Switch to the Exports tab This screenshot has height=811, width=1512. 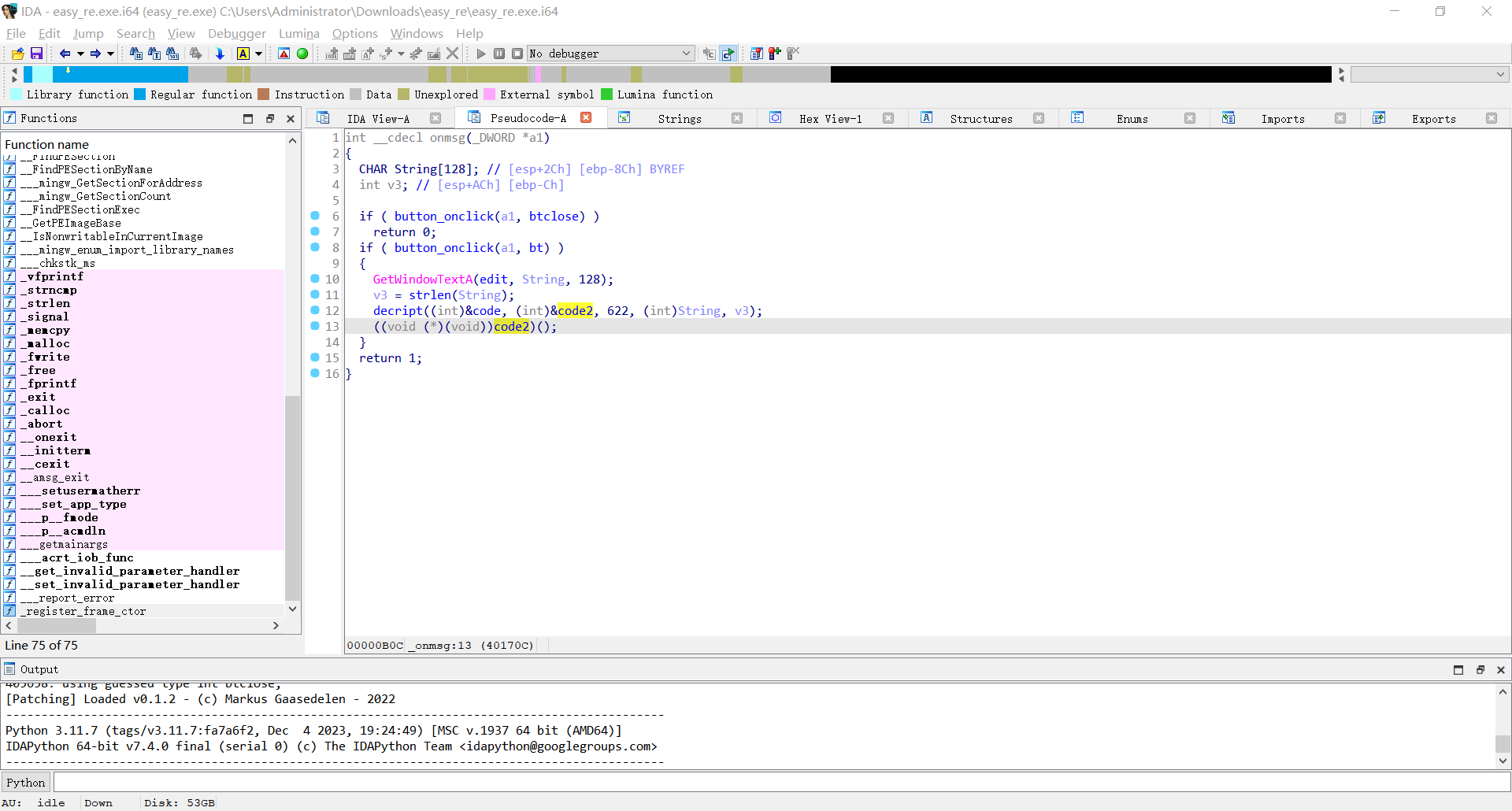(1433, 119)
